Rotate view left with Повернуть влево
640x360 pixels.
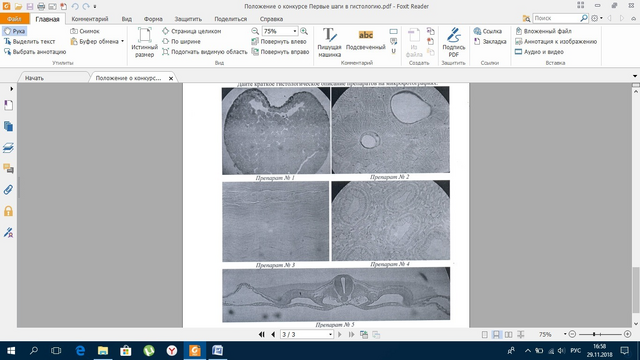coord(279,42)
